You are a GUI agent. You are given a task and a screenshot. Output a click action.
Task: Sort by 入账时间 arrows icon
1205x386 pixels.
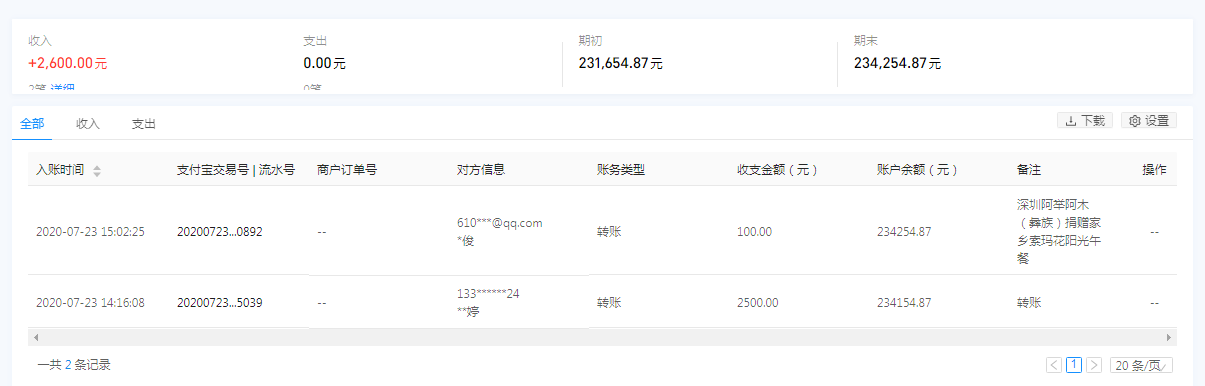click(x=97, y=171)
